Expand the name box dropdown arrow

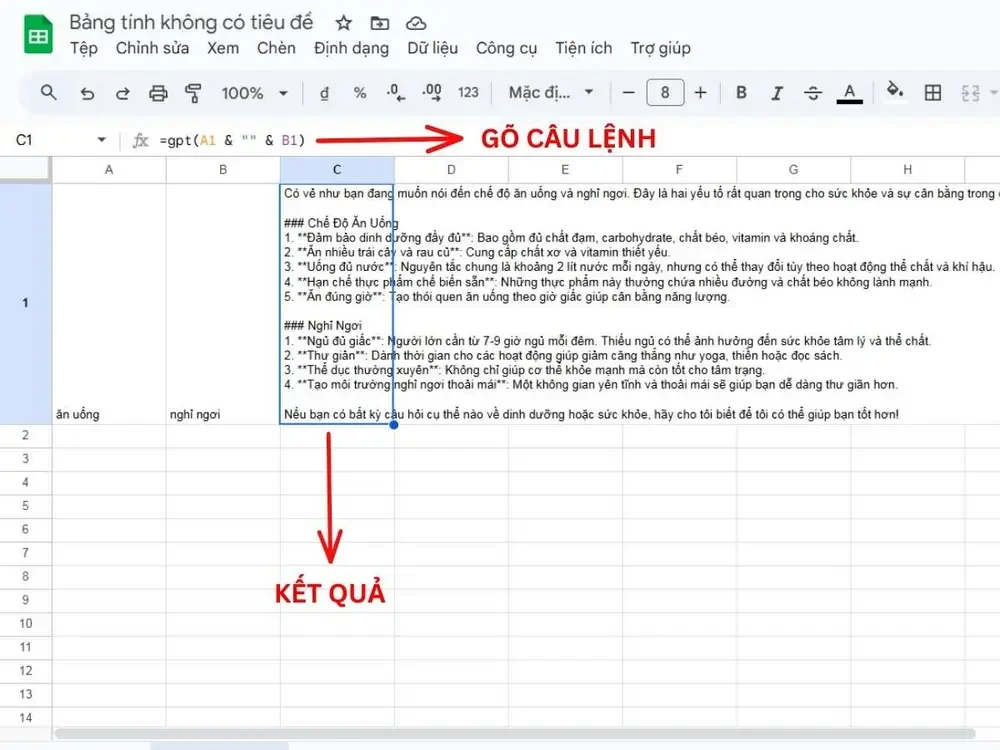101,140
